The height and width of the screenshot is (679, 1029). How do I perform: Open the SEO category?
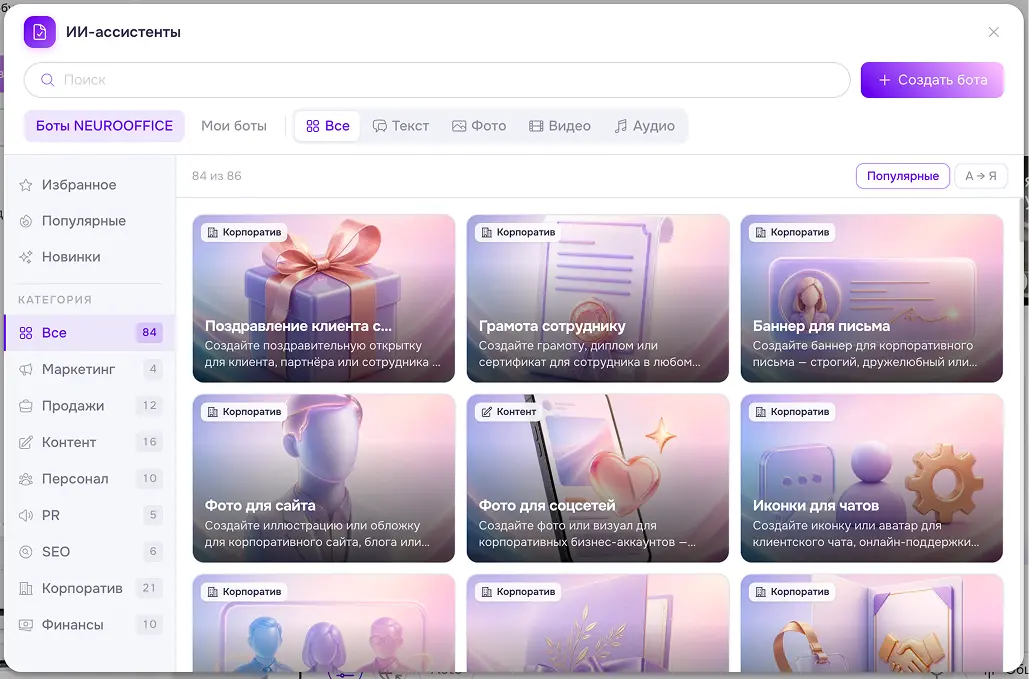pos(90,552)
